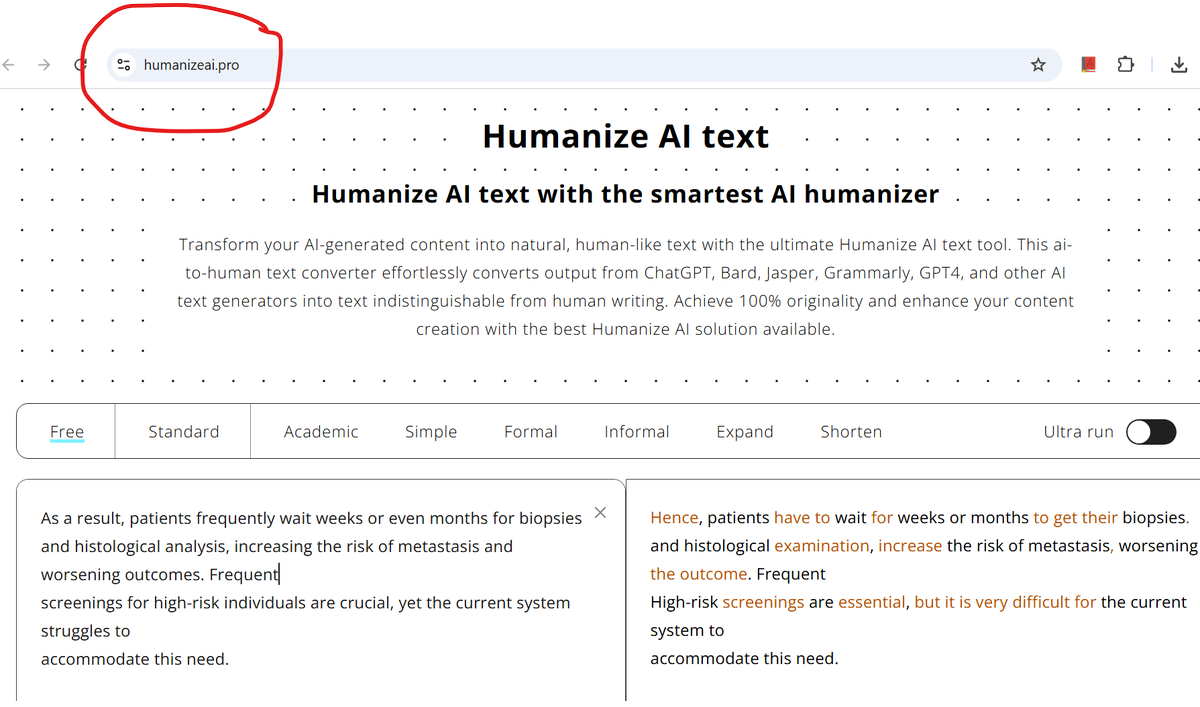
Task: Select the Expand mode tab
Action: (x=745, y=432)
